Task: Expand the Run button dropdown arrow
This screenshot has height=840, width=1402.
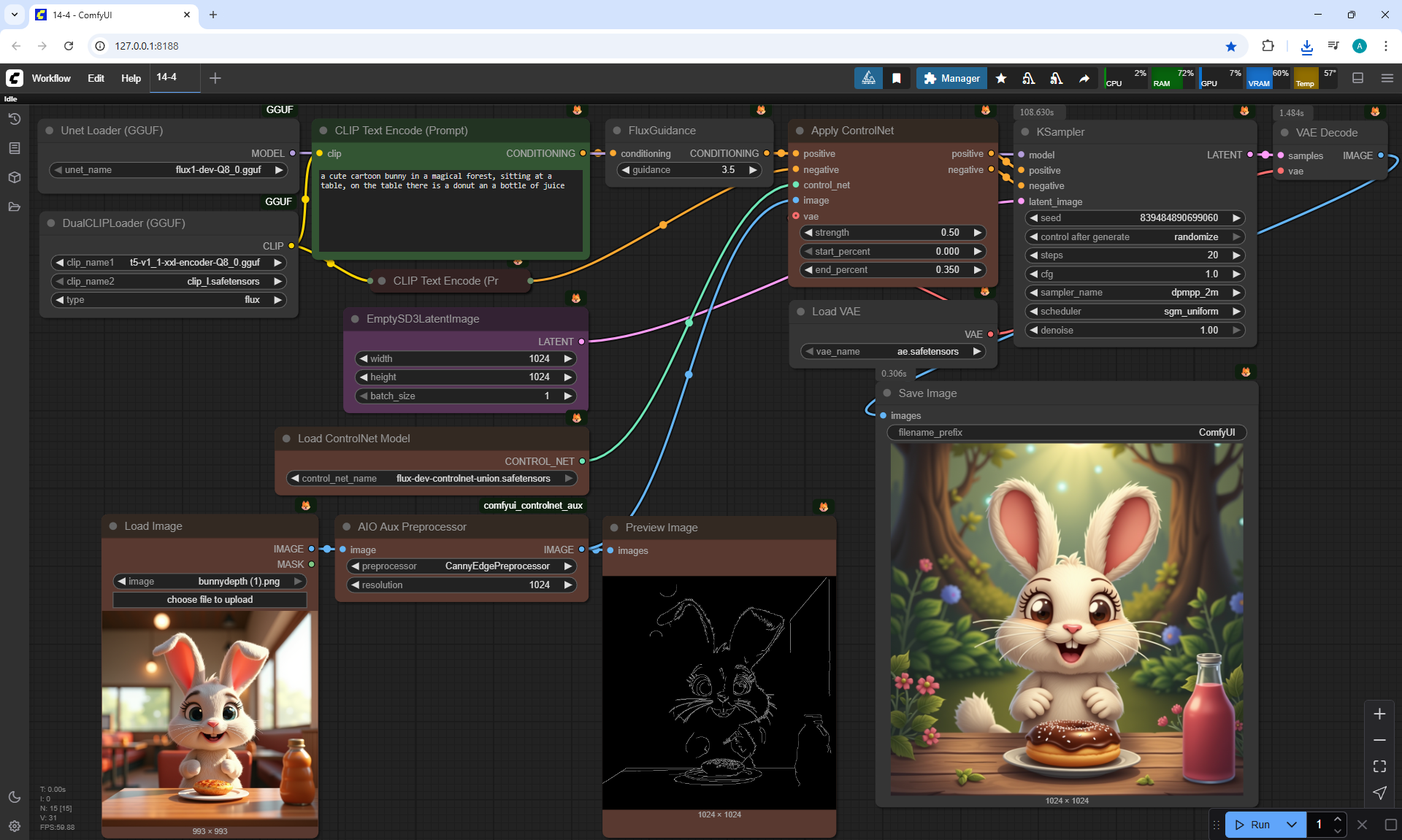Action: [x=1291, y=825]
